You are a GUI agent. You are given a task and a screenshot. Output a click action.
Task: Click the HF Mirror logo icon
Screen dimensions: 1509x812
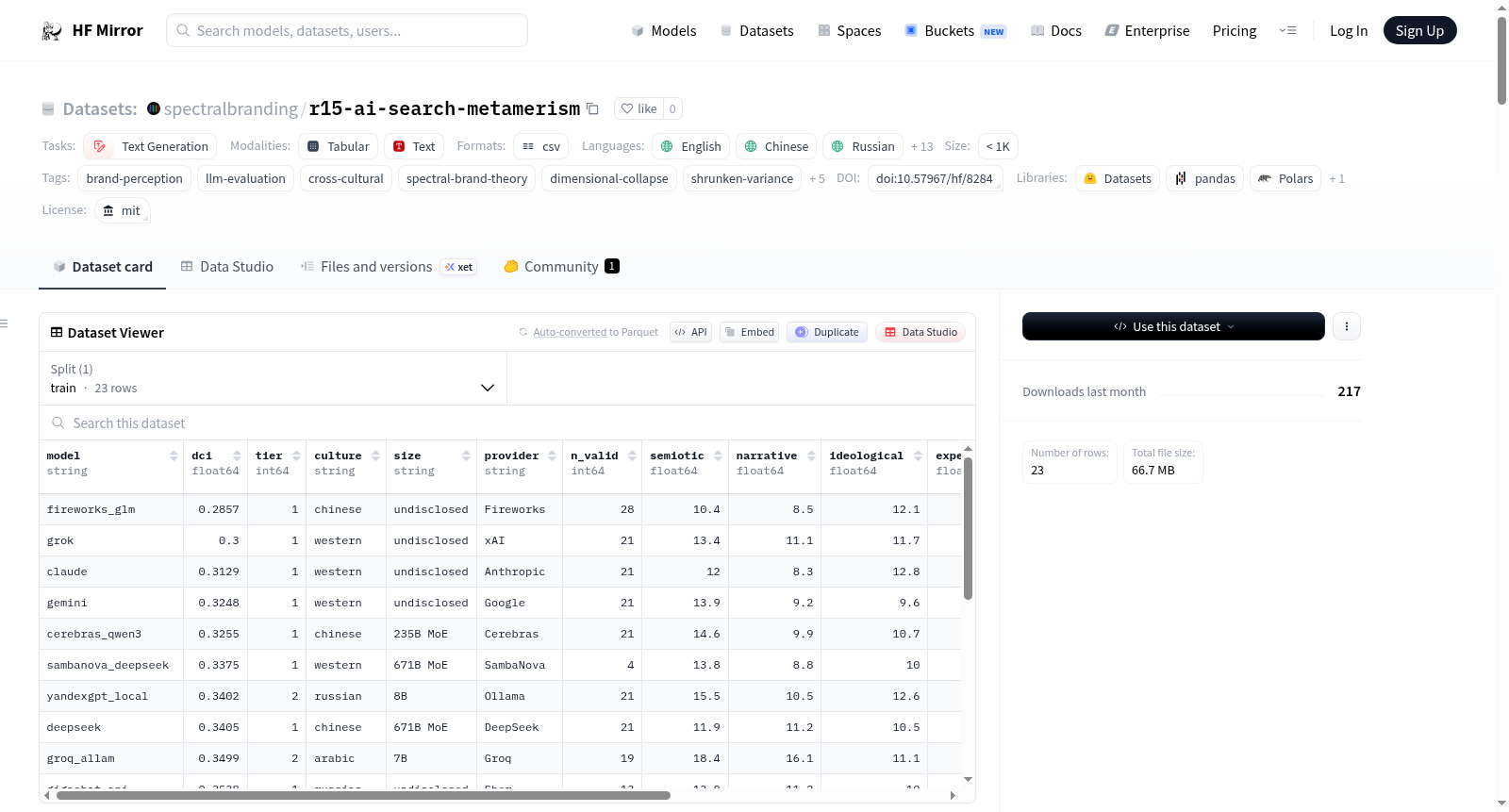point(52,31)
